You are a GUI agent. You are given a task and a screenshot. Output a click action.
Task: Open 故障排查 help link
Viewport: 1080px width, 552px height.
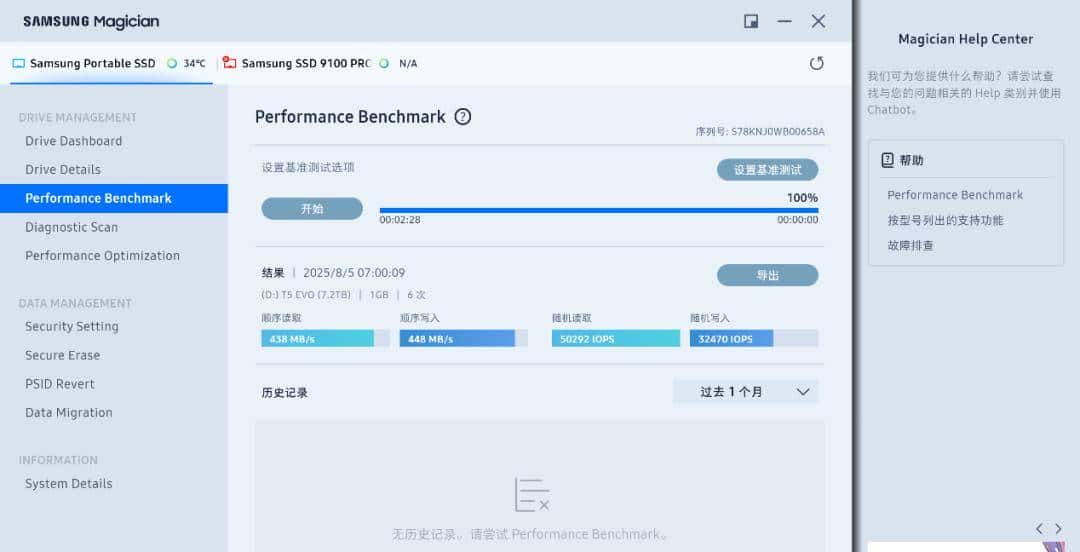click(x=910, y=245)
